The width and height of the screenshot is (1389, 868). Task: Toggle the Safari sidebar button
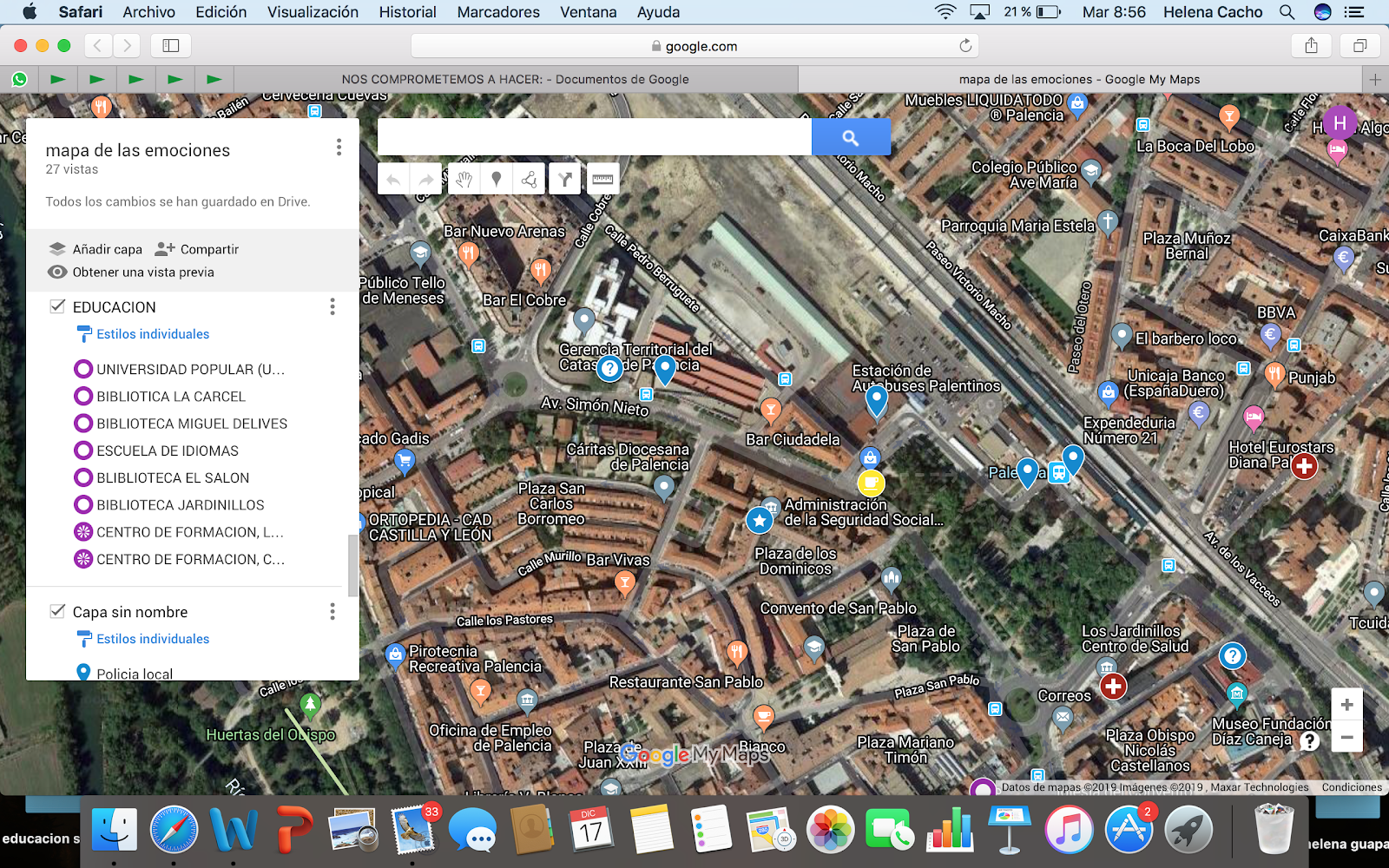click(x=171, y=46)
